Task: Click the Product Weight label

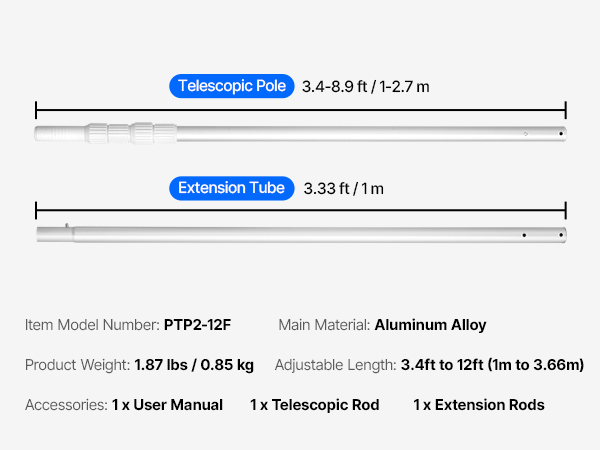Action: 76,365
